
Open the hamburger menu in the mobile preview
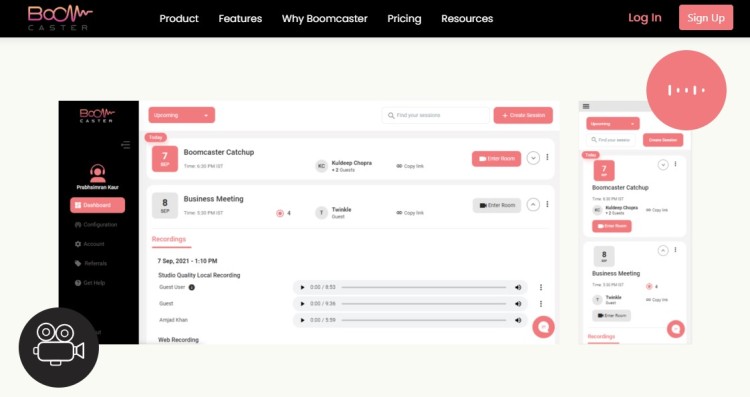pyautogui.click(x=586, y=106)
